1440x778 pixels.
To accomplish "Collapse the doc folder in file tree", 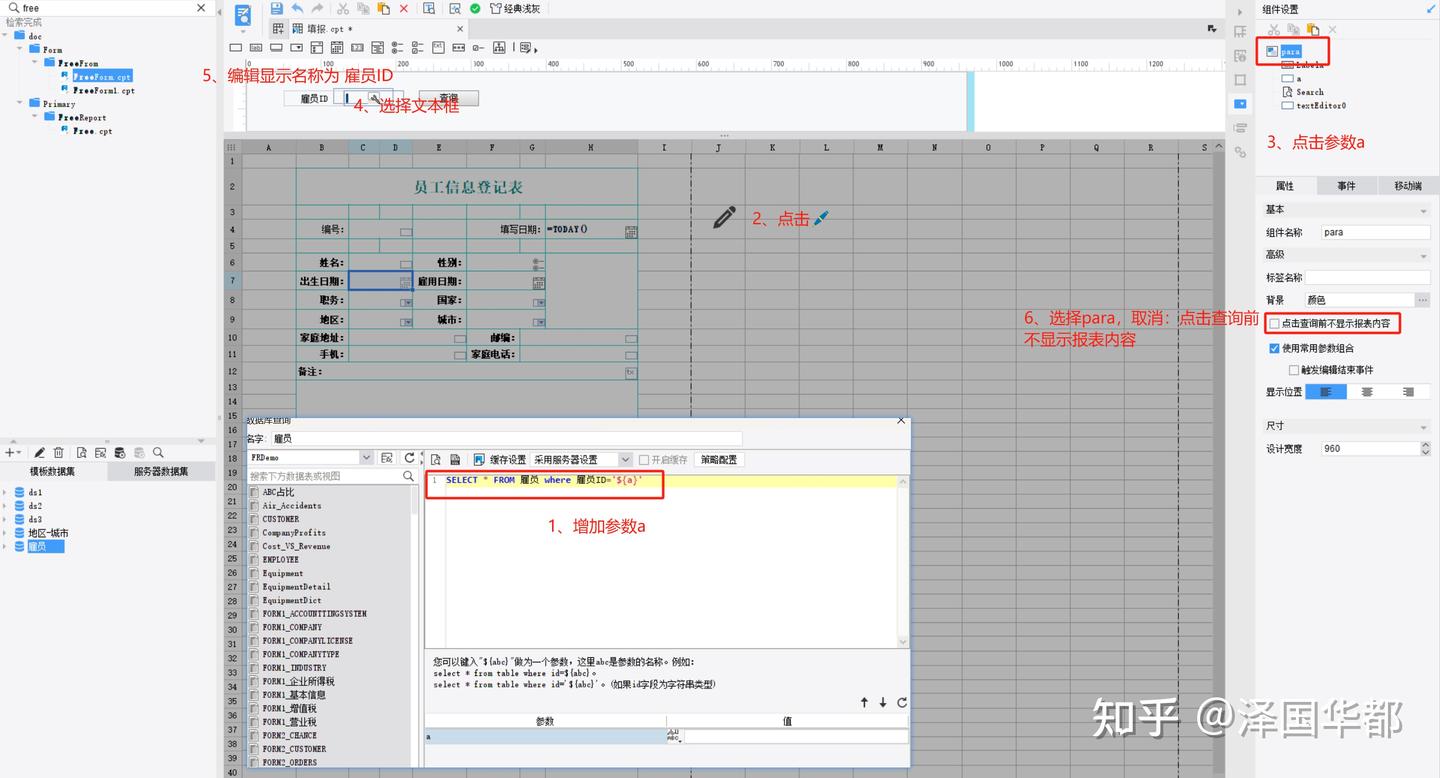I will pos(6,36).
